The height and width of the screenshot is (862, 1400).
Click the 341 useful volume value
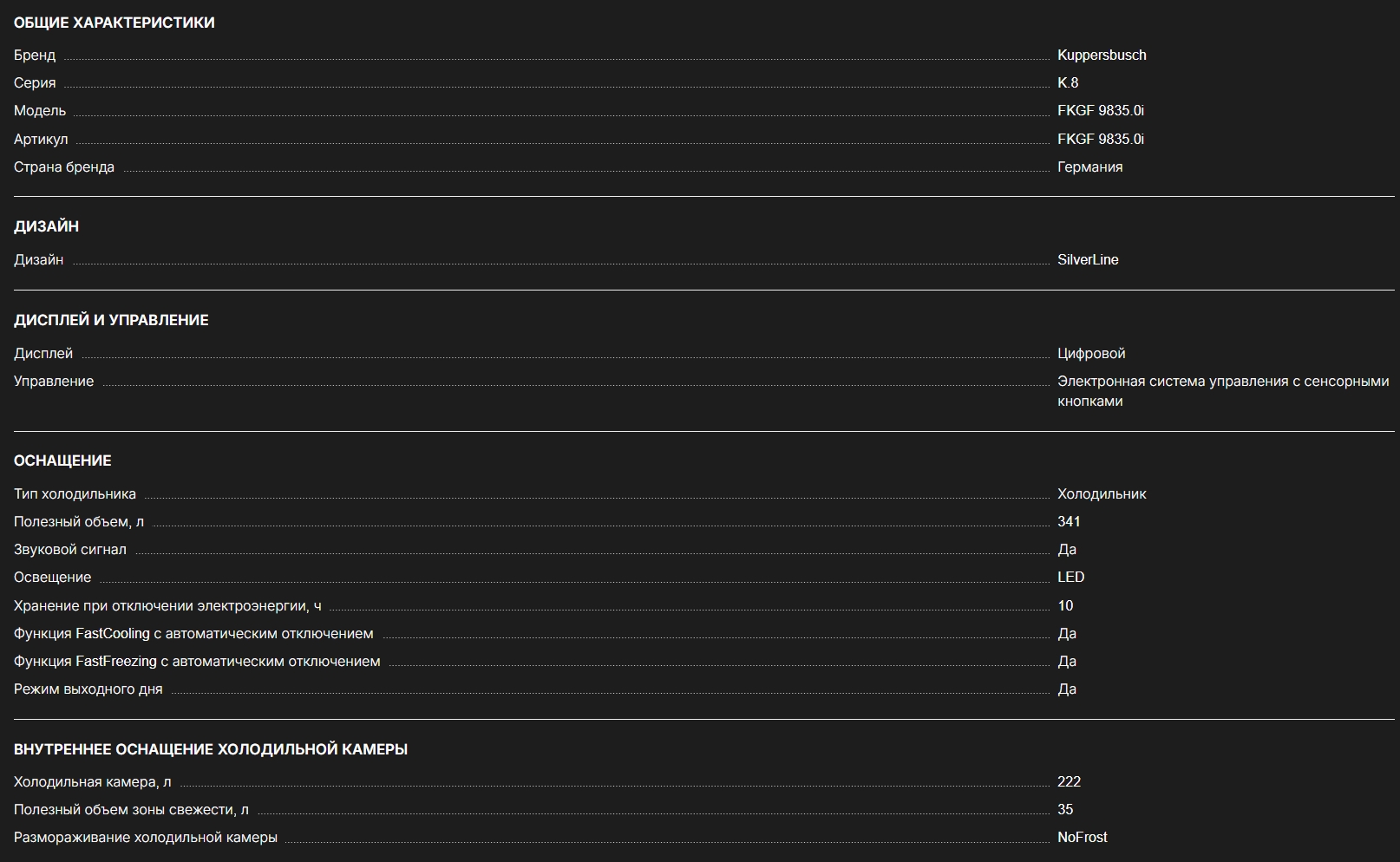tap(1069, 522)
